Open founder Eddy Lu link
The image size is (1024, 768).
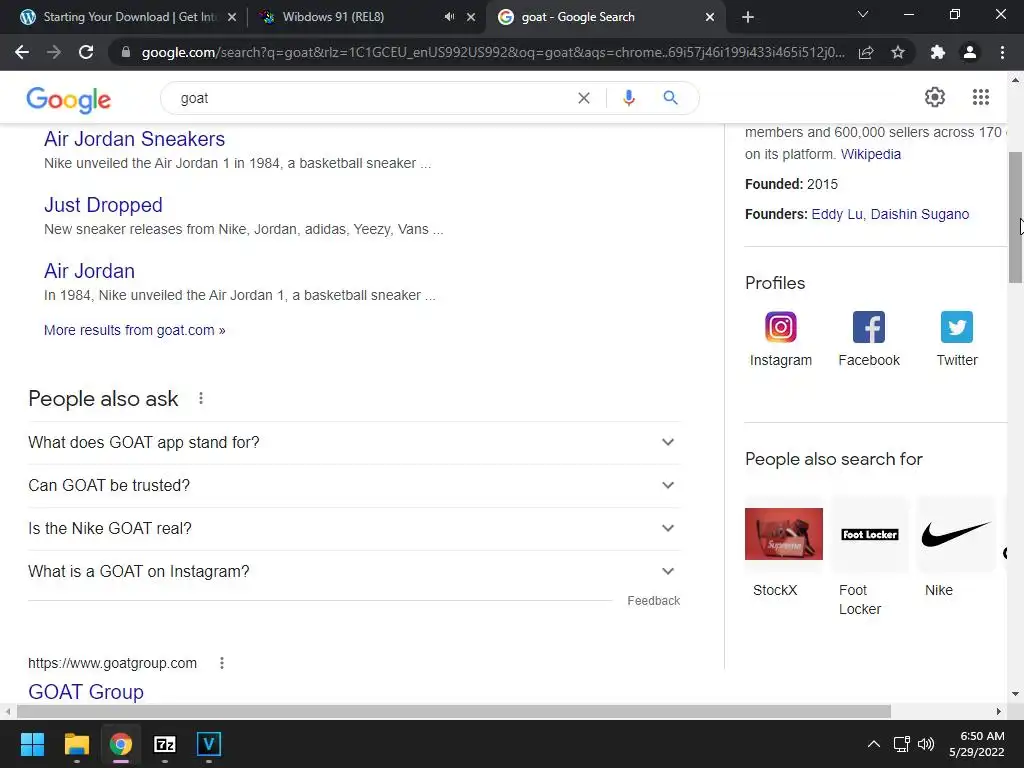837,214
